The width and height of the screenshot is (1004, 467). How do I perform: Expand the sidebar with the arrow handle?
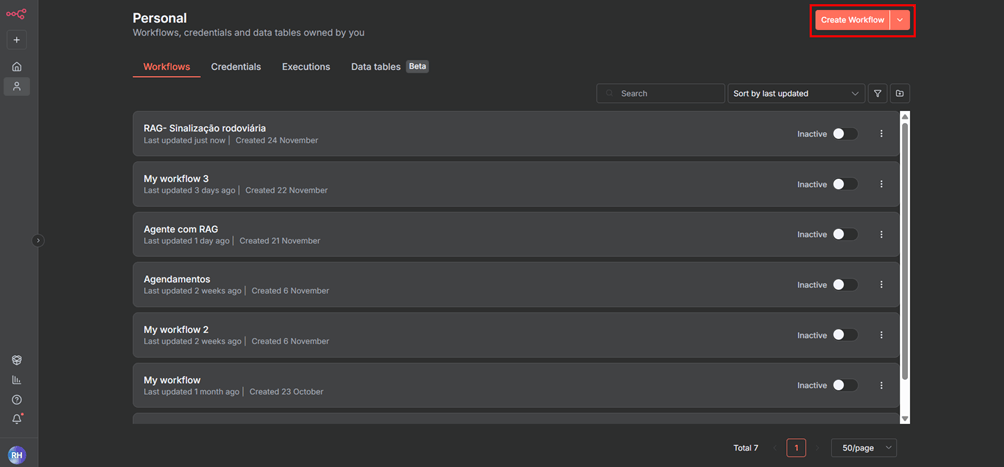(x=38, y=240)
